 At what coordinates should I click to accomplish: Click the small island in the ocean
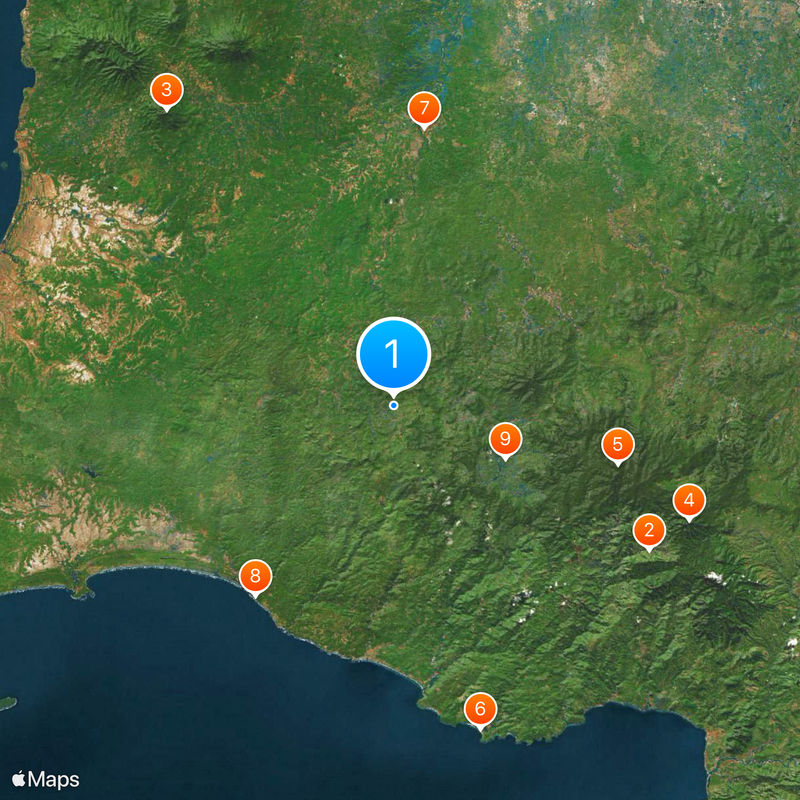pos(7,704)
